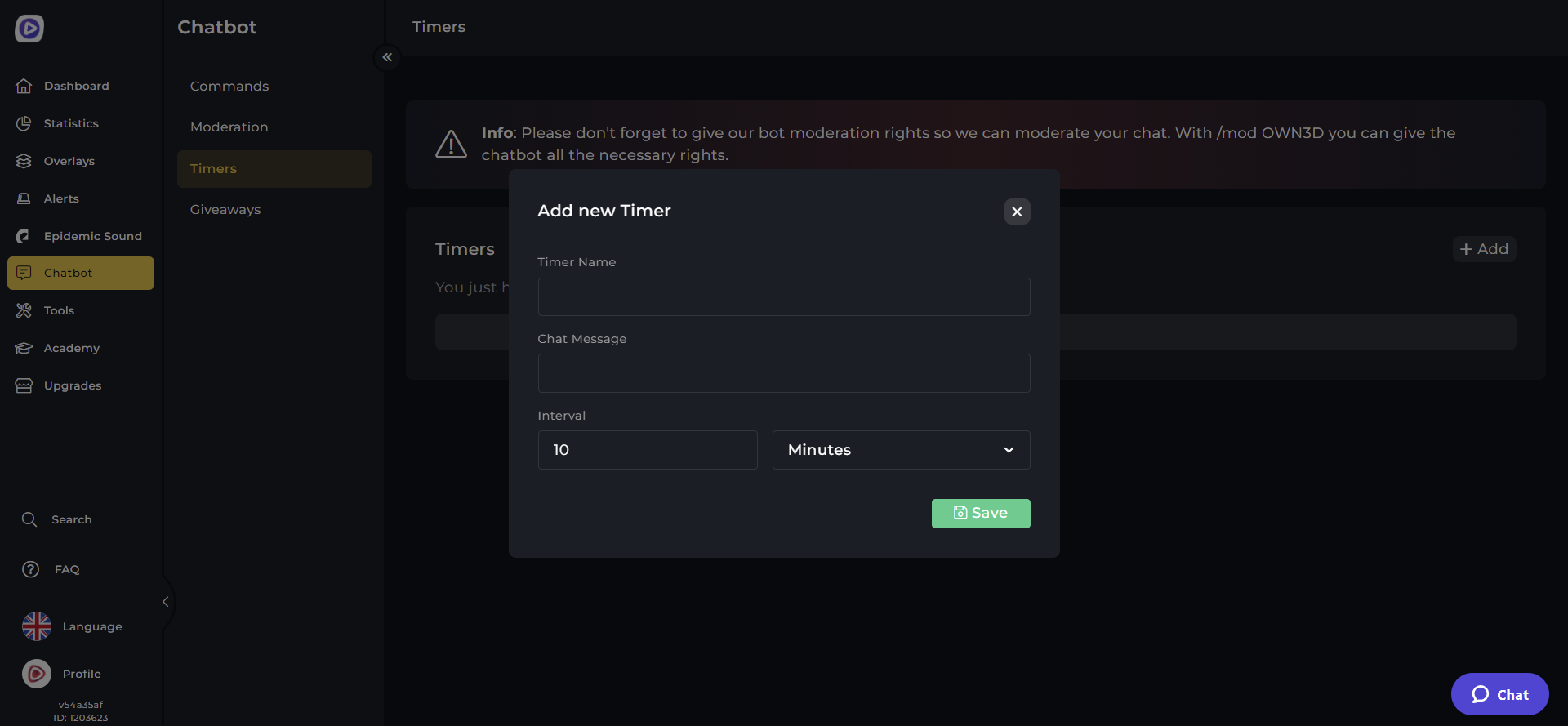Open Language flag selector
The width and height of the screenshot is (1568, 726).
click(37, 626)
